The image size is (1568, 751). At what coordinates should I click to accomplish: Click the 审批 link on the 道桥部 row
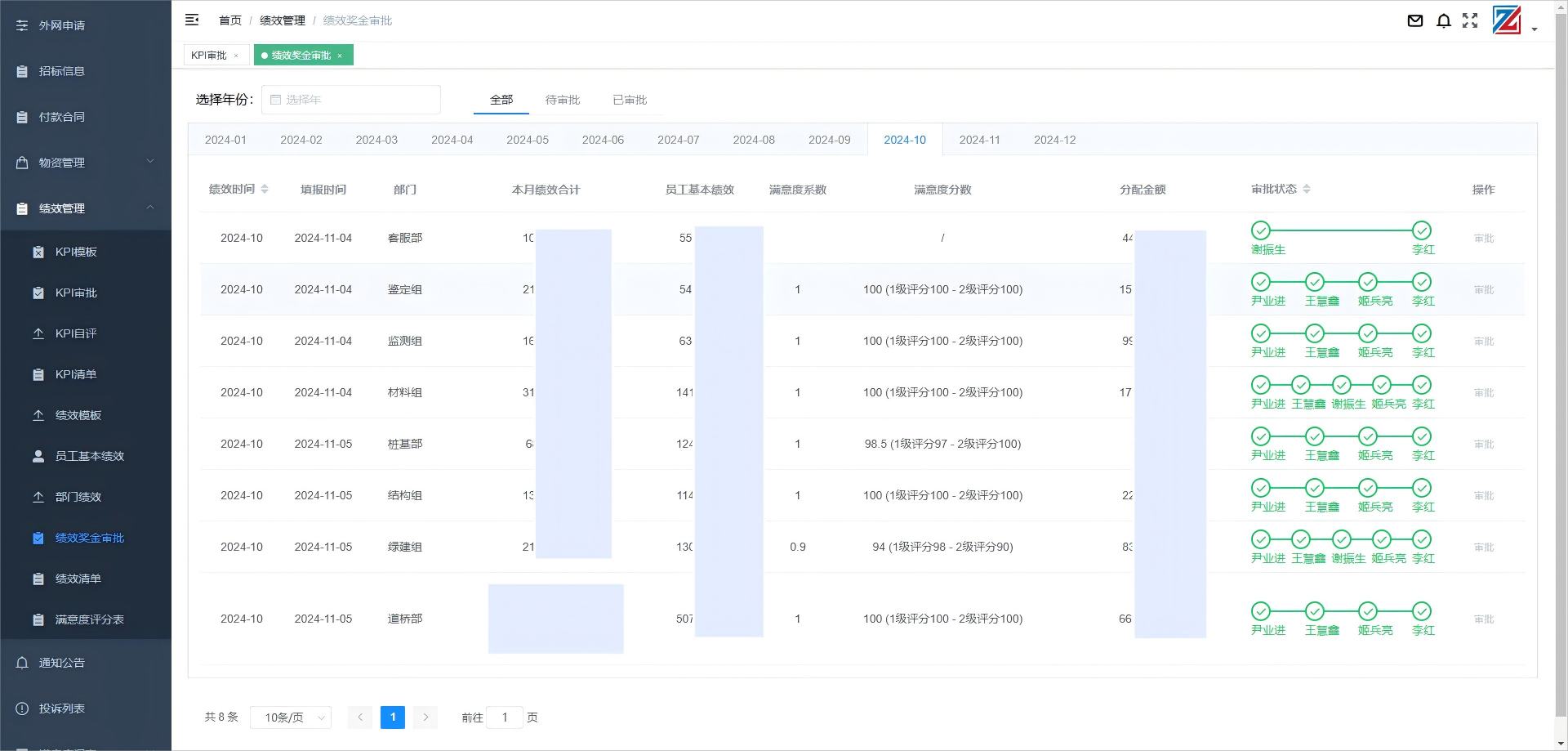(x=1483, y=619)
